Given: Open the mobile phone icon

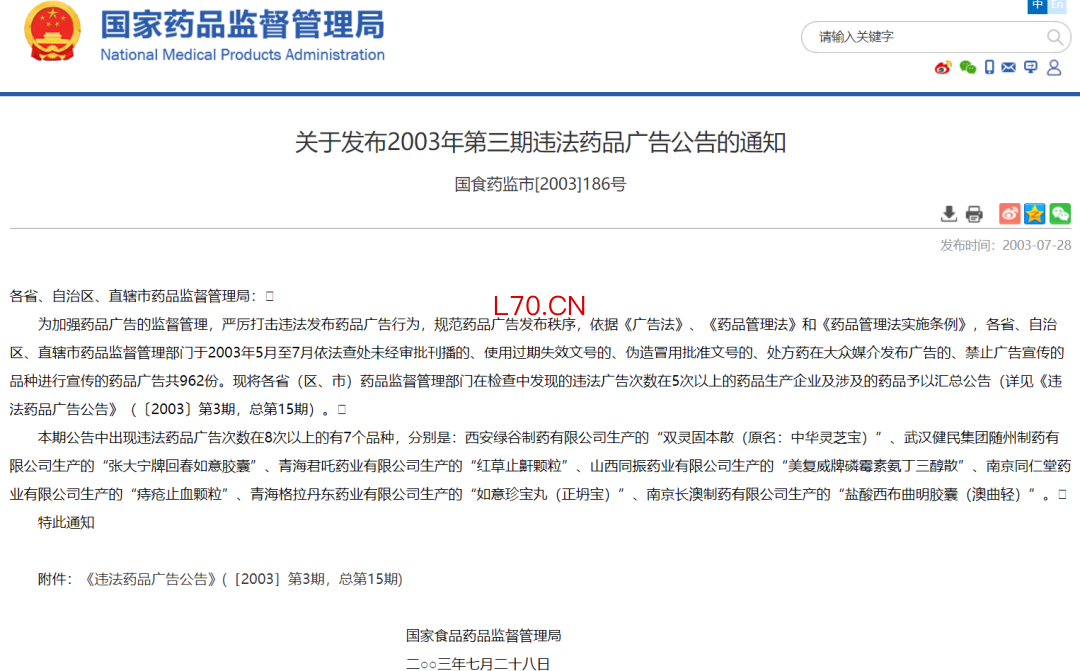Looking at the screenshot, I should pos(989,68).
